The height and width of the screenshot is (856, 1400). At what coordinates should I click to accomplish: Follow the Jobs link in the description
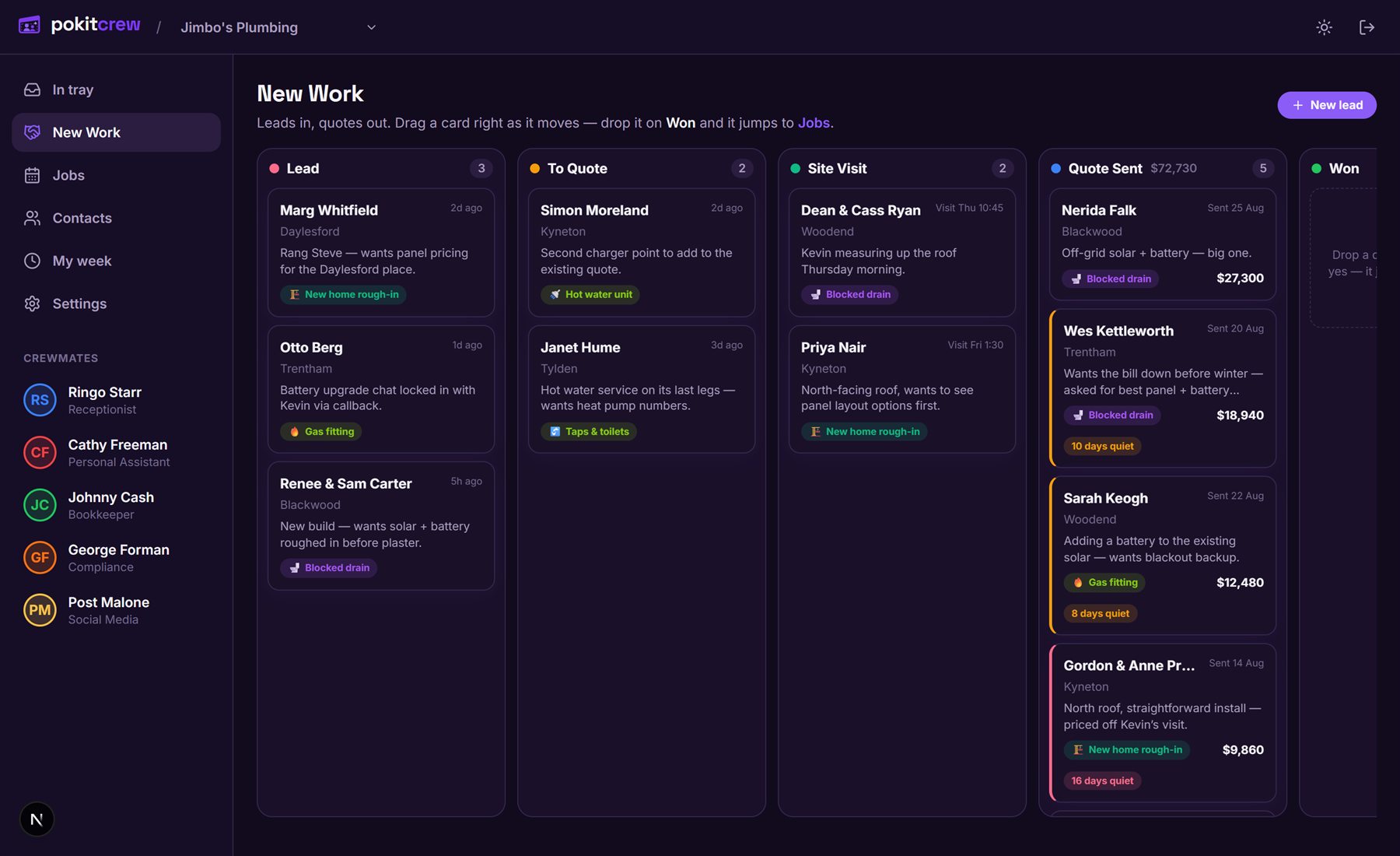pos(814,123)
